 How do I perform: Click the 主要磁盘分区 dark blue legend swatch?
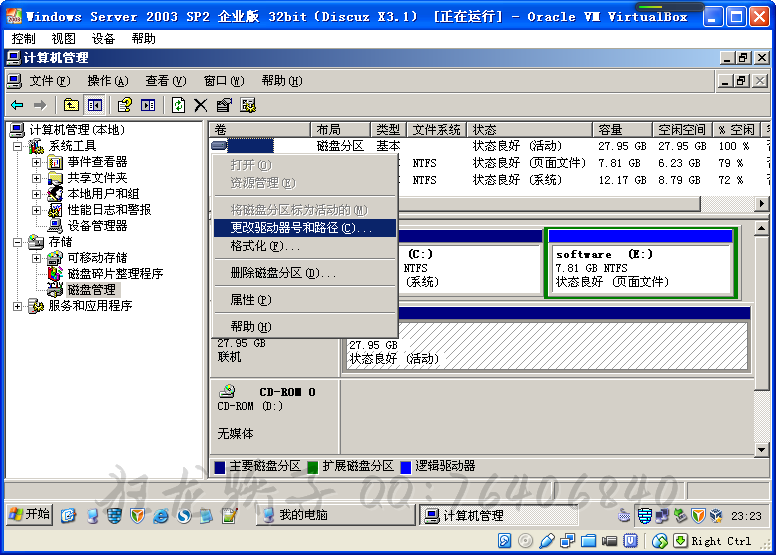coord(220,467)
